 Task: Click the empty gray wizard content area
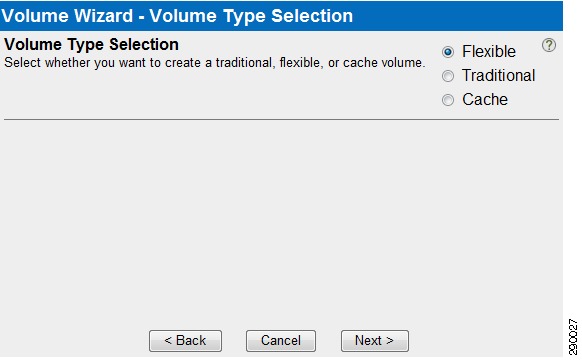click(x=281, y=223)
